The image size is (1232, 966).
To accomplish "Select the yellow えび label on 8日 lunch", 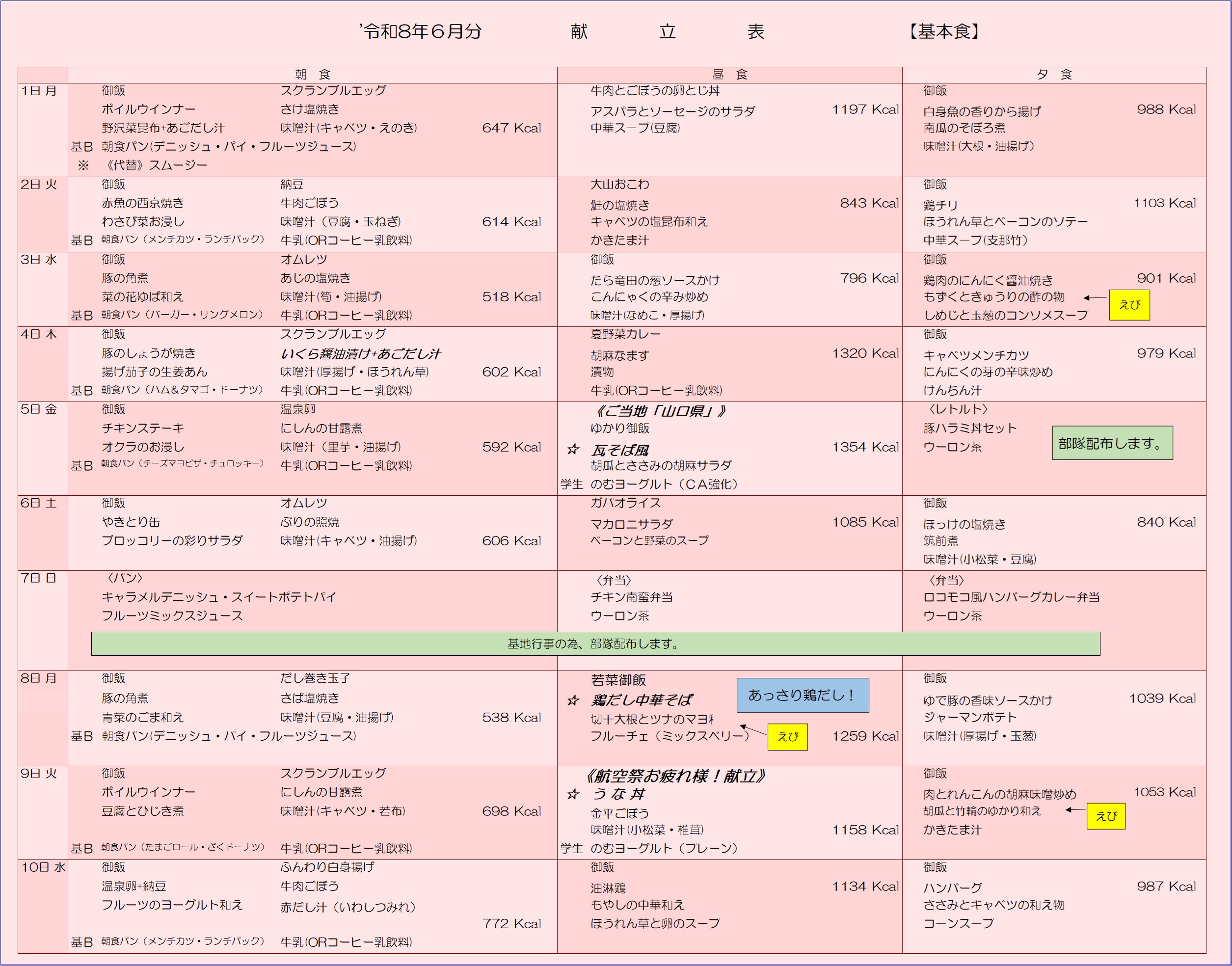I will (788, 737).
